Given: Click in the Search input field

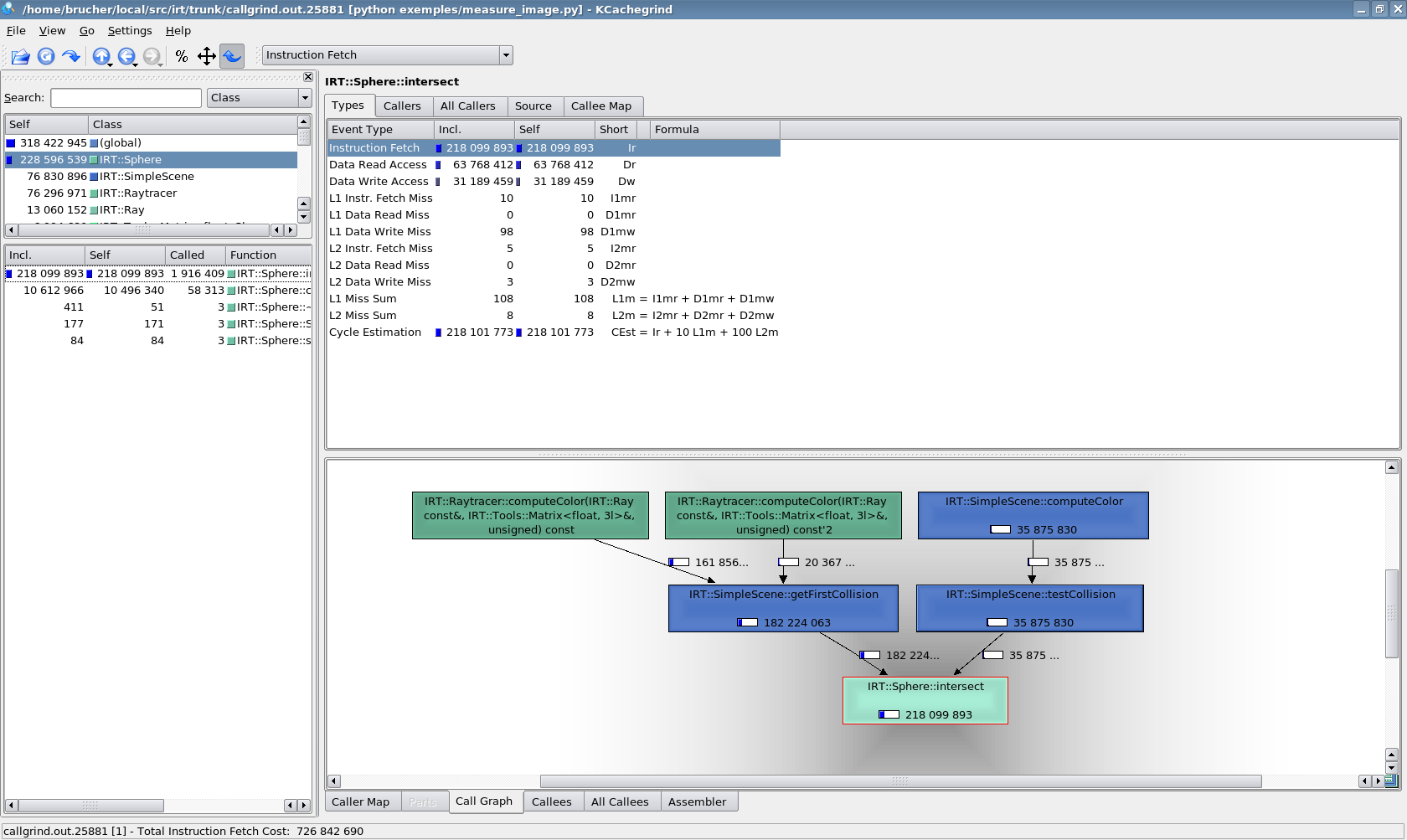Looking at the screenshot, I should click(x=126, y=98).
